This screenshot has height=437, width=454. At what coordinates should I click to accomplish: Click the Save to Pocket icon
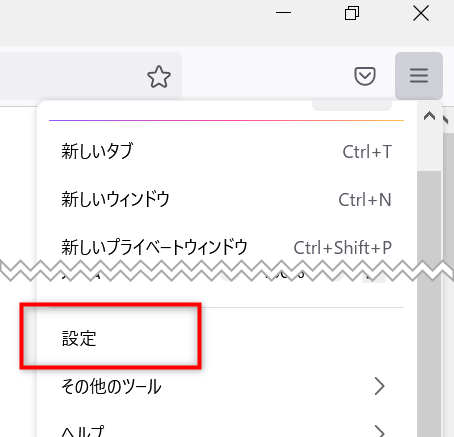[365, 76]
